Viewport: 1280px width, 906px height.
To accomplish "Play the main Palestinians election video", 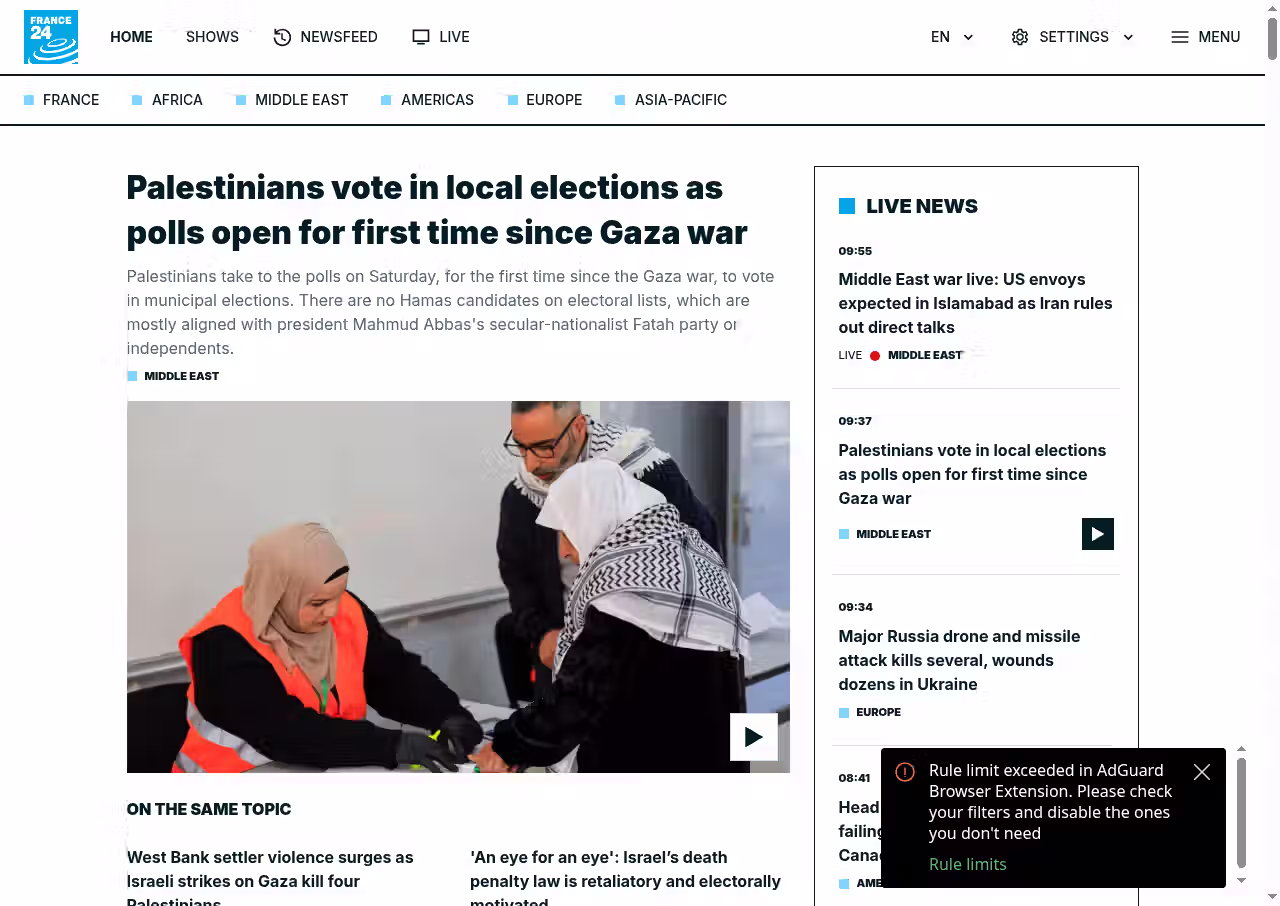I will tap(754, 737).
